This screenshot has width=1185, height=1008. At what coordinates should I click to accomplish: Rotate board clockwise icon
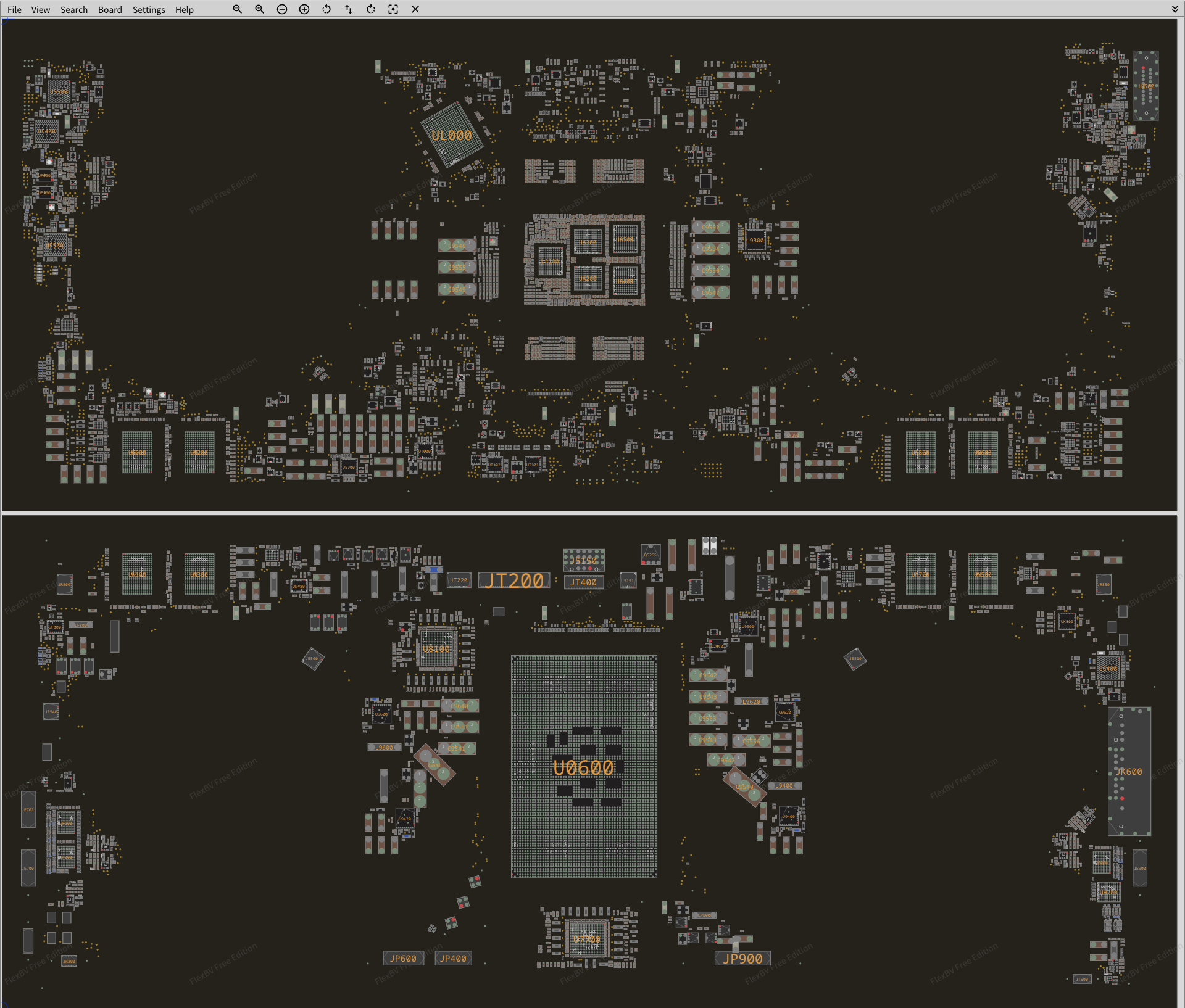371,9
